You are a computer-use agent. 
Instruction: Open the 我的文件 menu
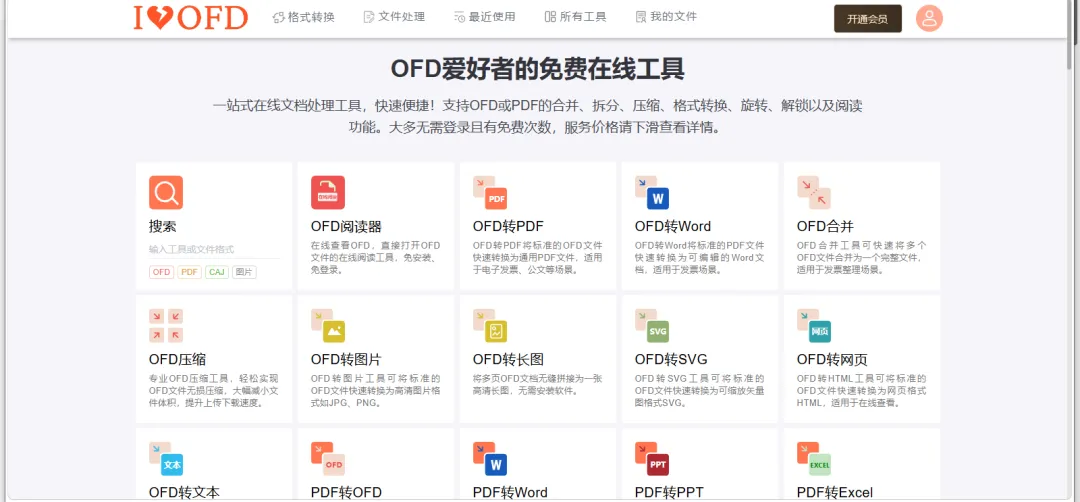tap(666, 17)
